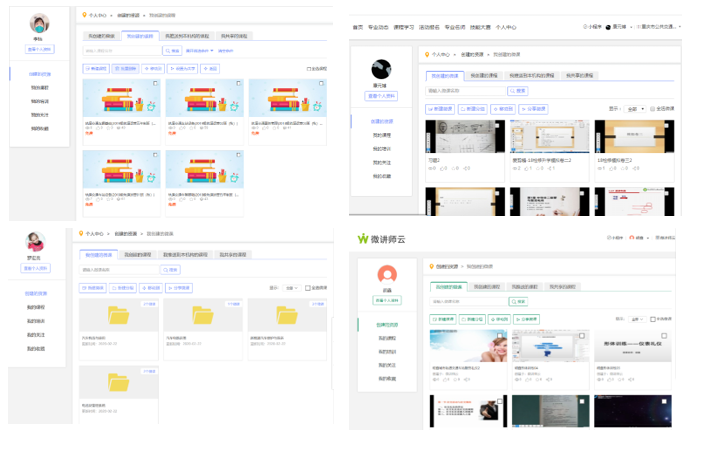Switch to 我共享的课程 tab in the globe-avatar panel
The height and width of the screenshot is (464, 706).
(579, 76)
